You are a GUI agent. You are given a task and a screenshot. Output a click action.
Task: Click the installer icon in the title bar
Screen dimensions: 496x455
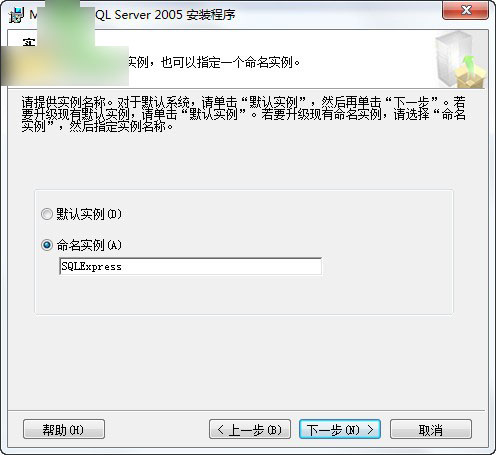coord(17,15)
